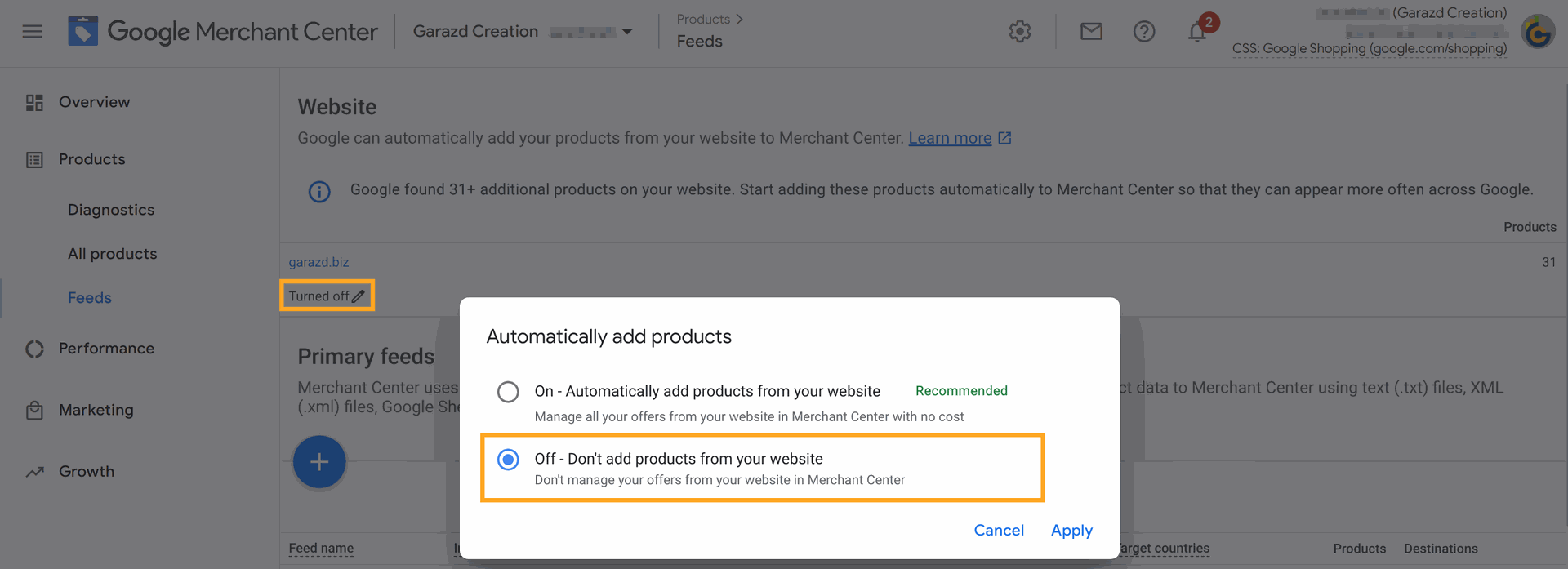Click the Products breadcrumb link

coord(703,19)
